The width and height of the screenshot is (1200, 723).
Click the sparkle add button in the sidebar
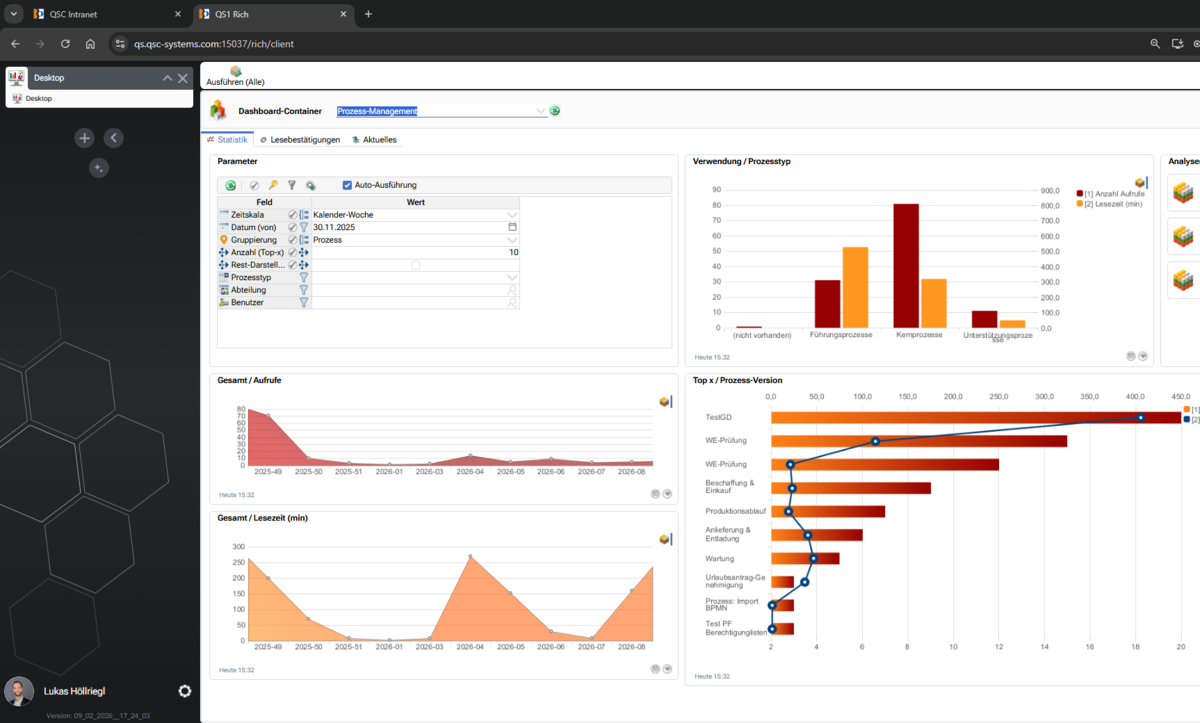pos(98,168)
